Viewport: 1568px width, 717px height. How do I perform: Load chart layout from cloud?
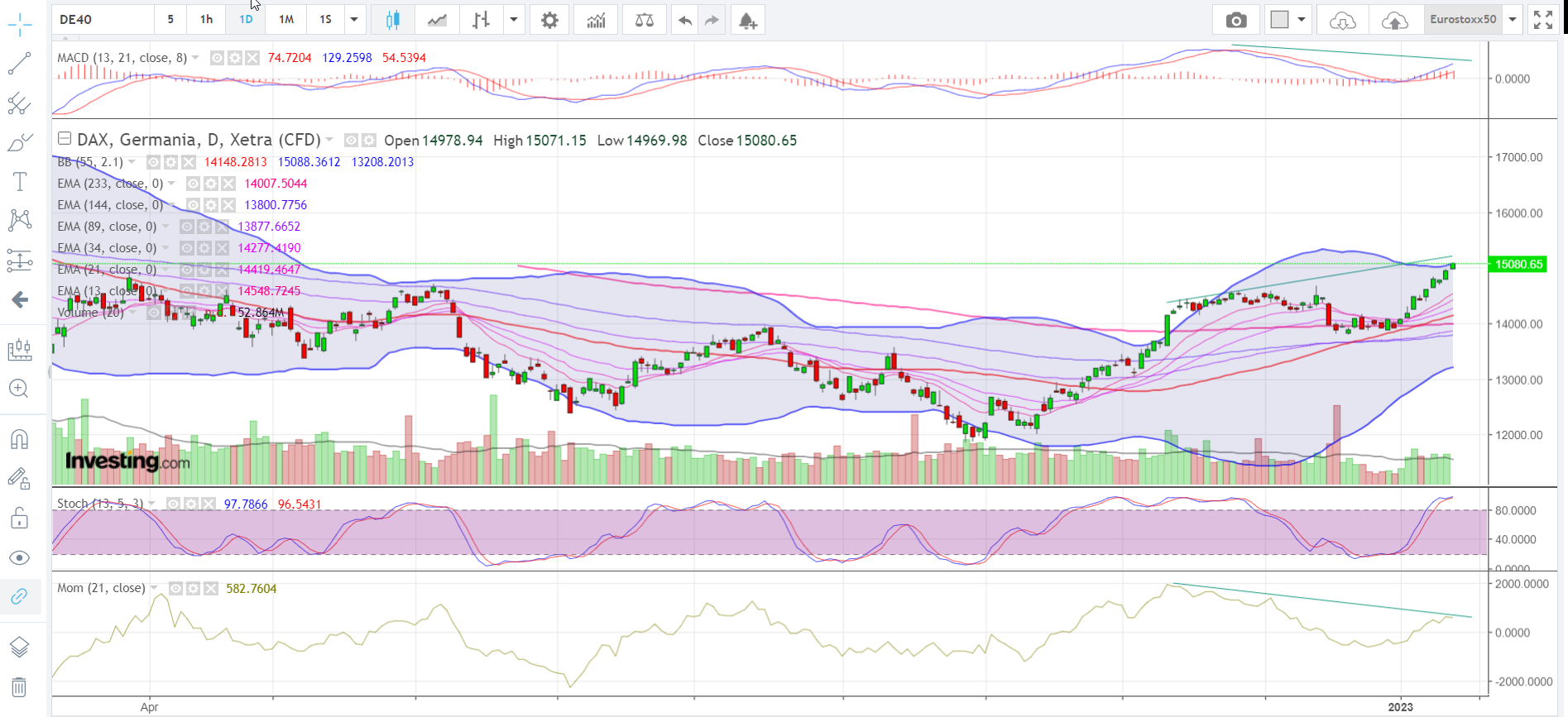1342,20
